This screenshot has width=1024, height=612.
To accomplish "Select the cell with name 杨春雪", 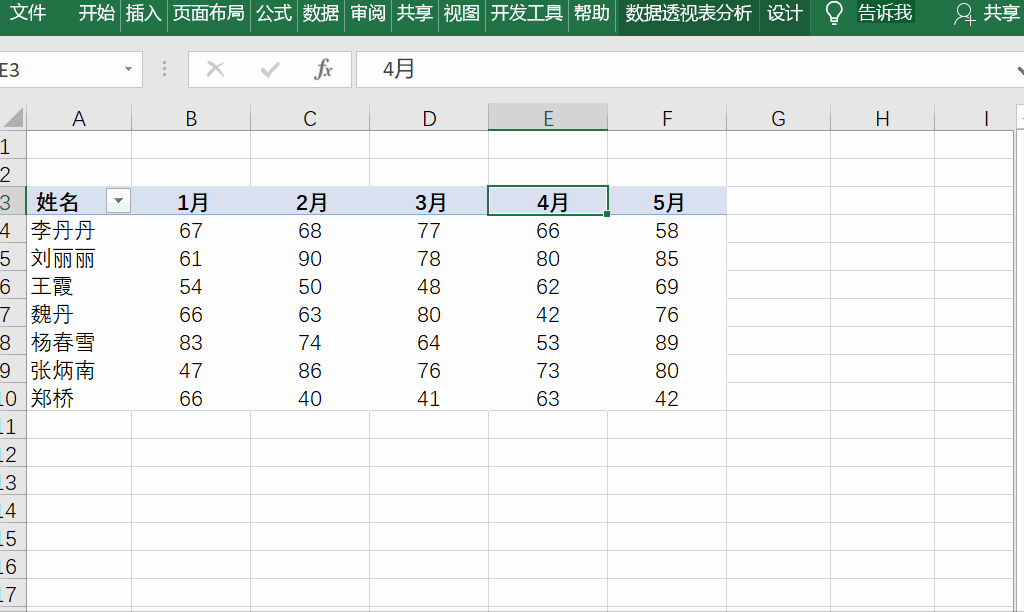I will tap(79, 342).
